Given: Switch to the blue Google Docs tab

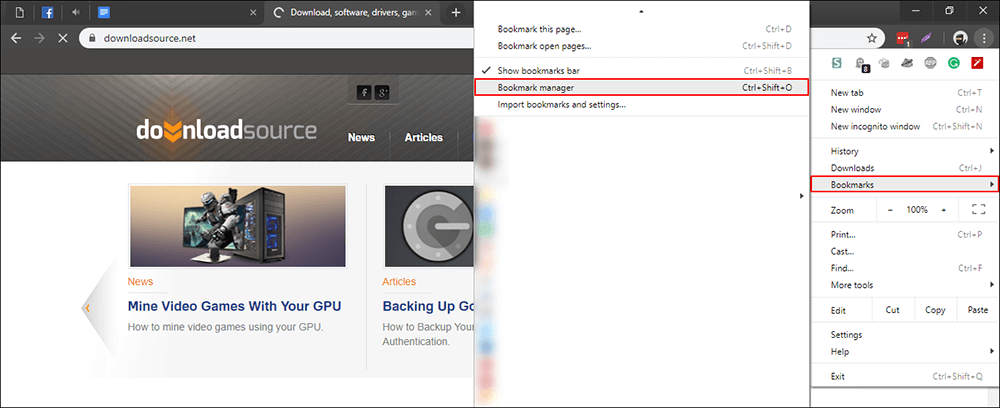Looking at the screenshot, I should click(105, 12).
